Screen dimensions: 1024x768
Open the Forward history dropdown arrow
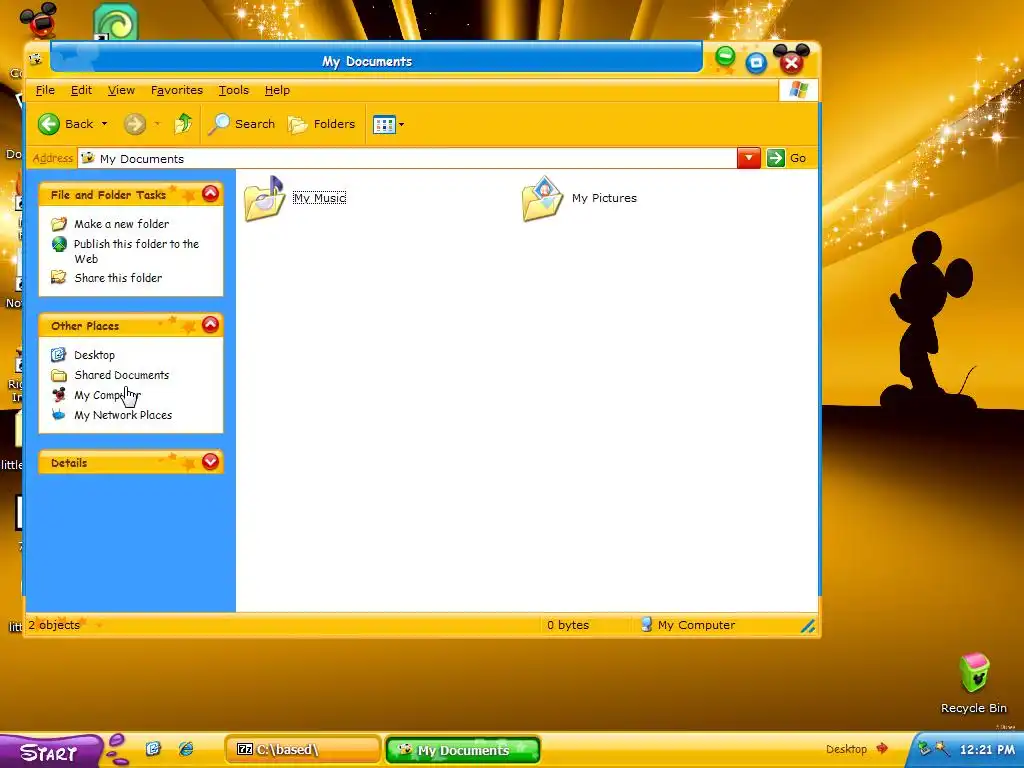(157, 124)
